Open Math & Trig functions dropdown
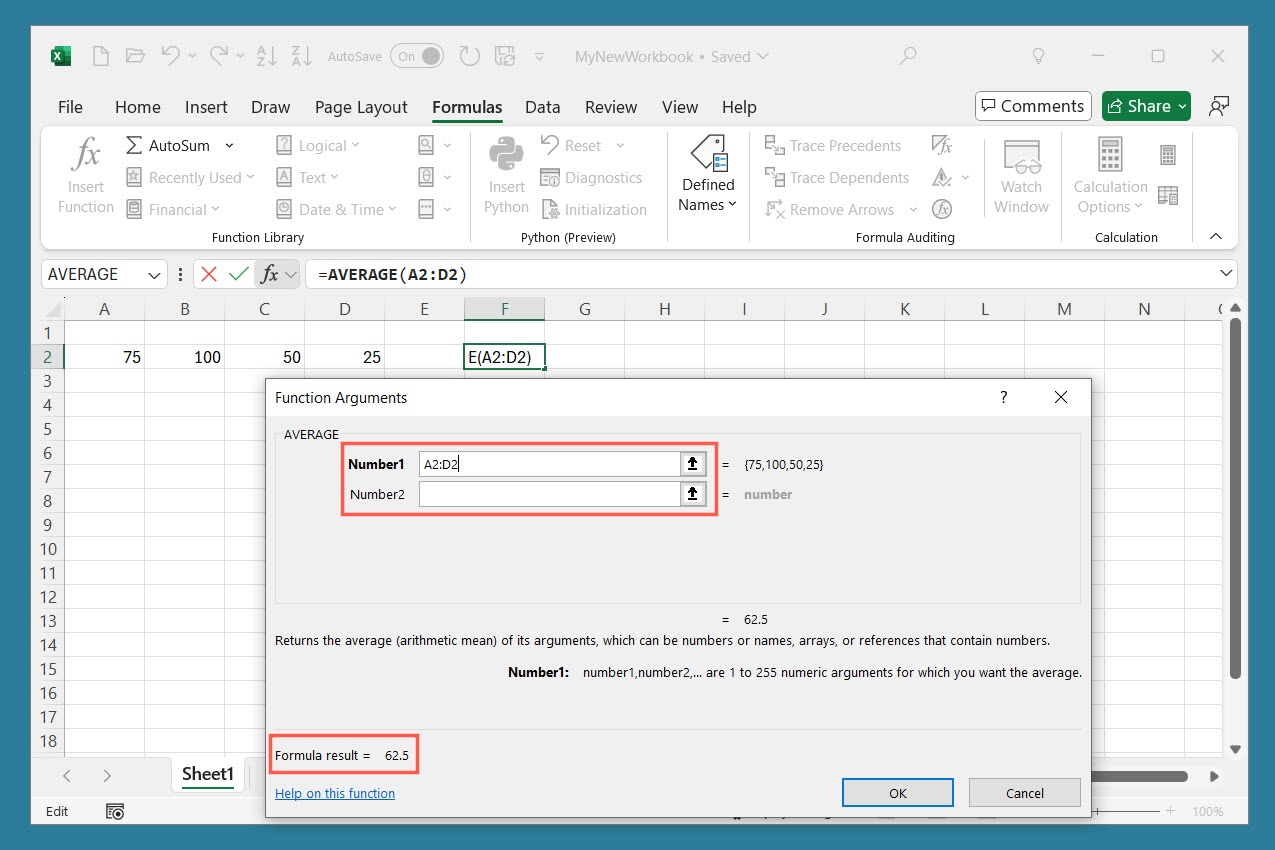The width and height of the screenshot is (1275, 850). [435, 178]
